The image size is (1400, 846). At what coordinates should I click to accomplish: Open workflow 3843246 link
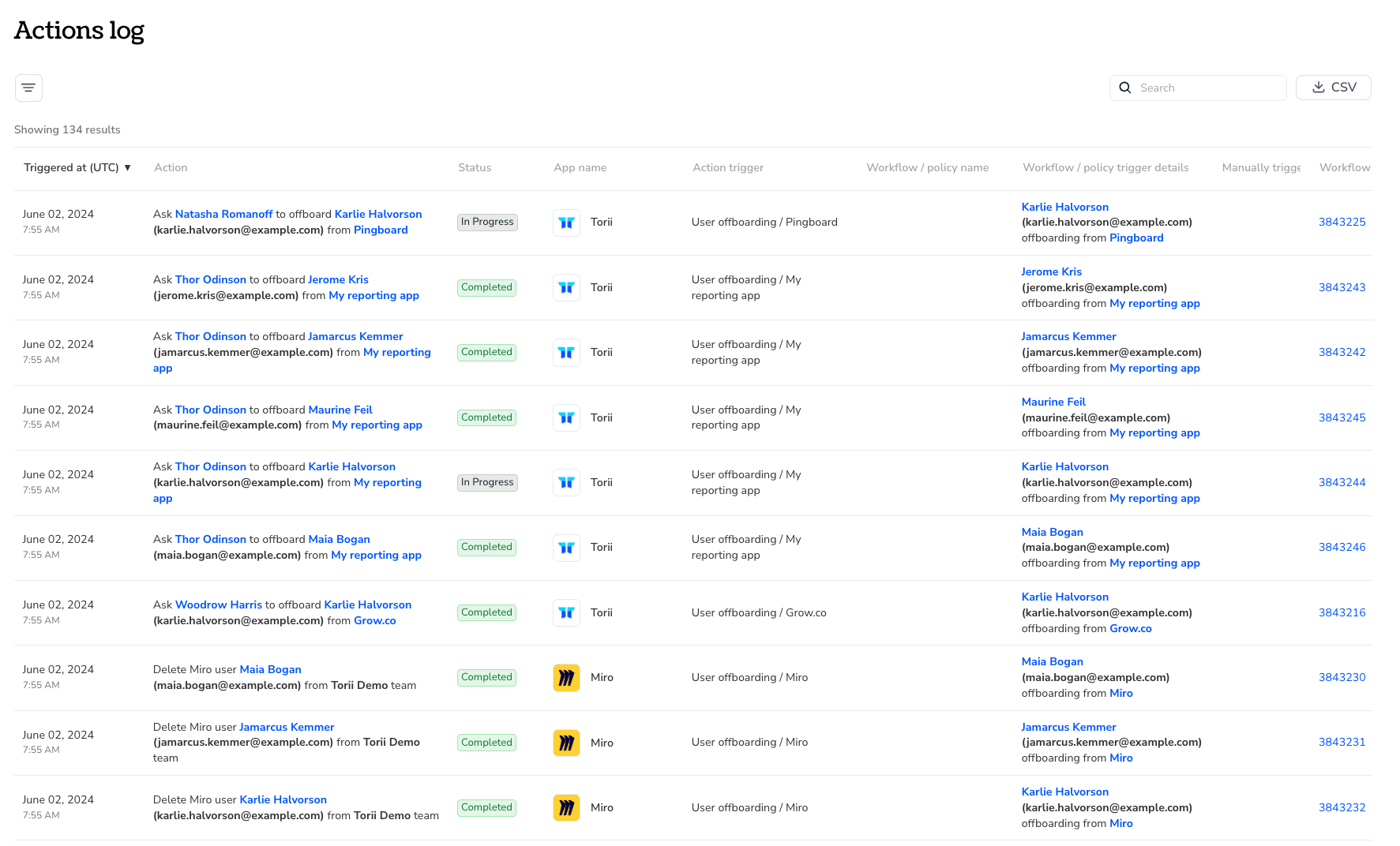[x=1342, y=547]
